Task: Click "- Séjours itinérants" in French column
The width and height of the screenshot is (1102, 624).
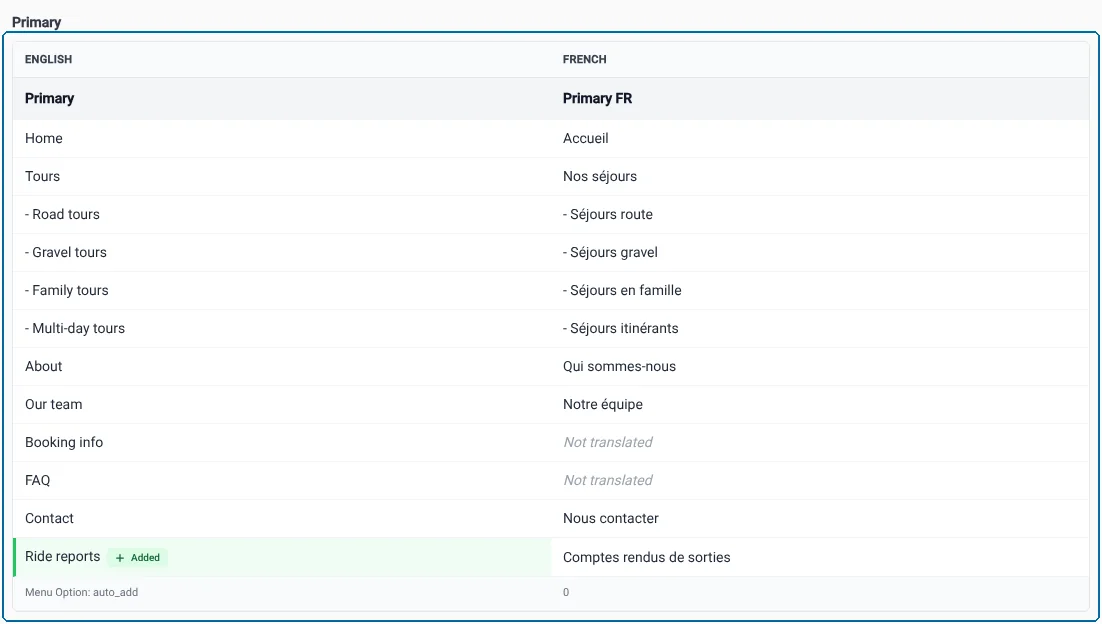Action: (621, 328)
